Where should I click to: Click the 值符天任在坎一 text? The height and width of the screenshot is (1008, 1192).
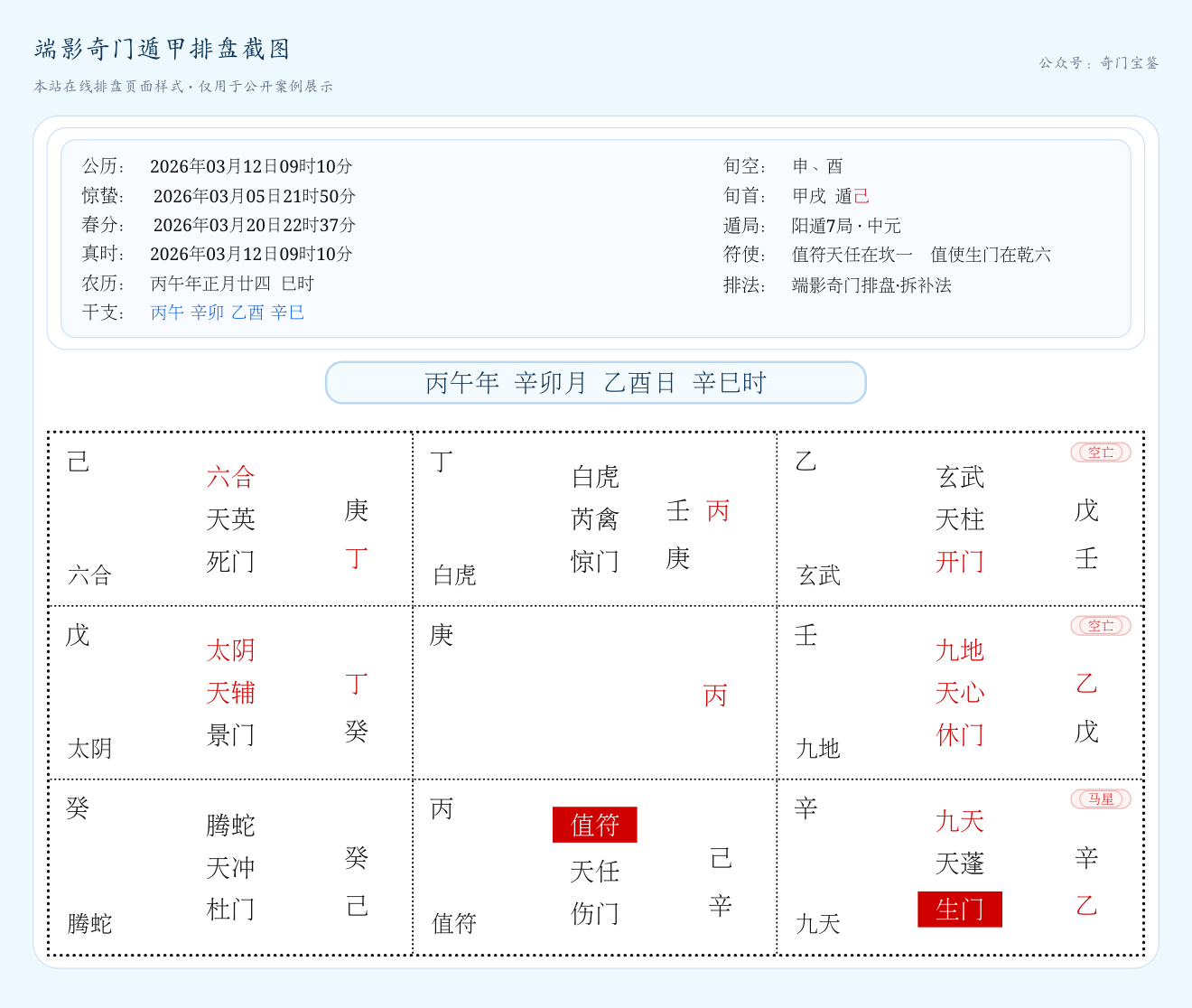852,255
